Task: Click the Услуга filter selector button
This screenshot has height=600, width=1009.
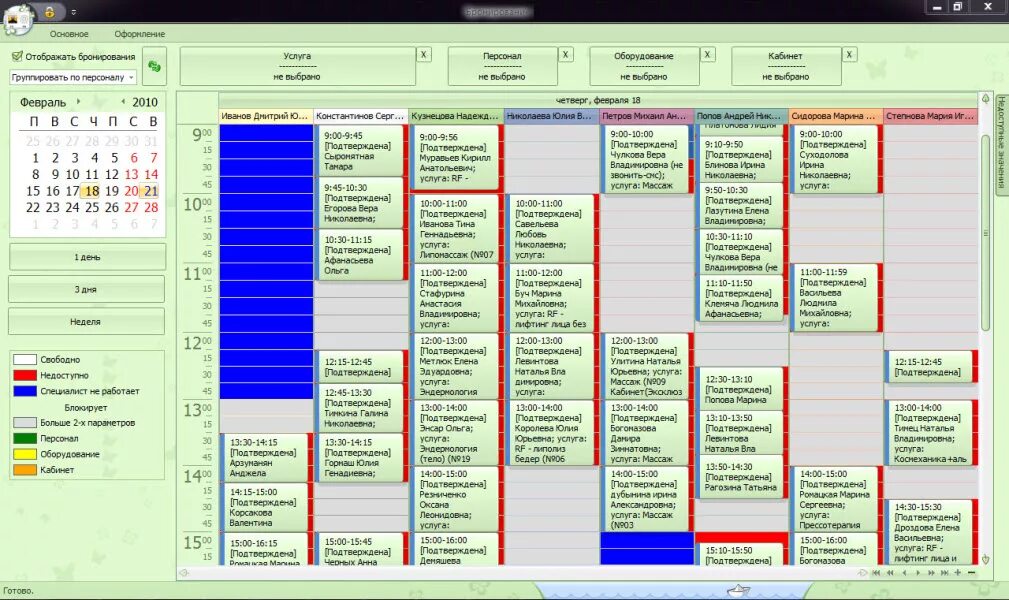Action: coord(297,66)
